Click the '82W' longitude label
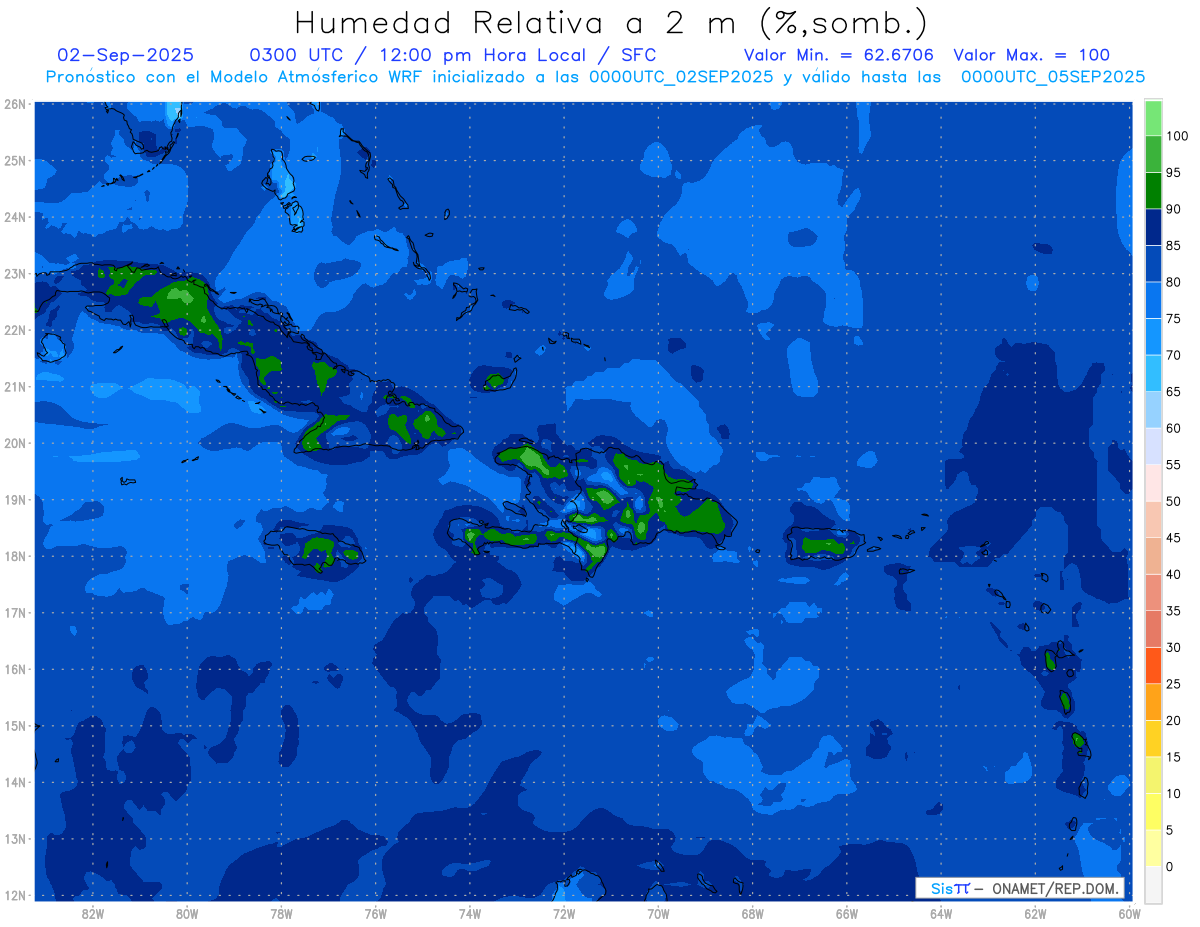 tap(93, 913)
